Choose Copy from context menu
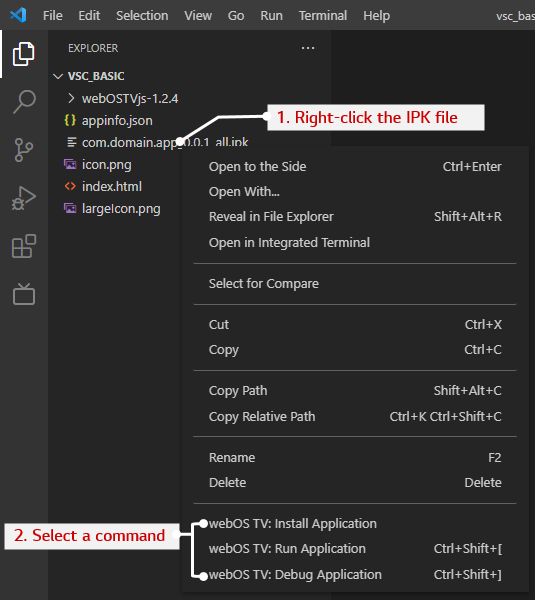This screenshot has height=600, width=535. click(355, 349)
